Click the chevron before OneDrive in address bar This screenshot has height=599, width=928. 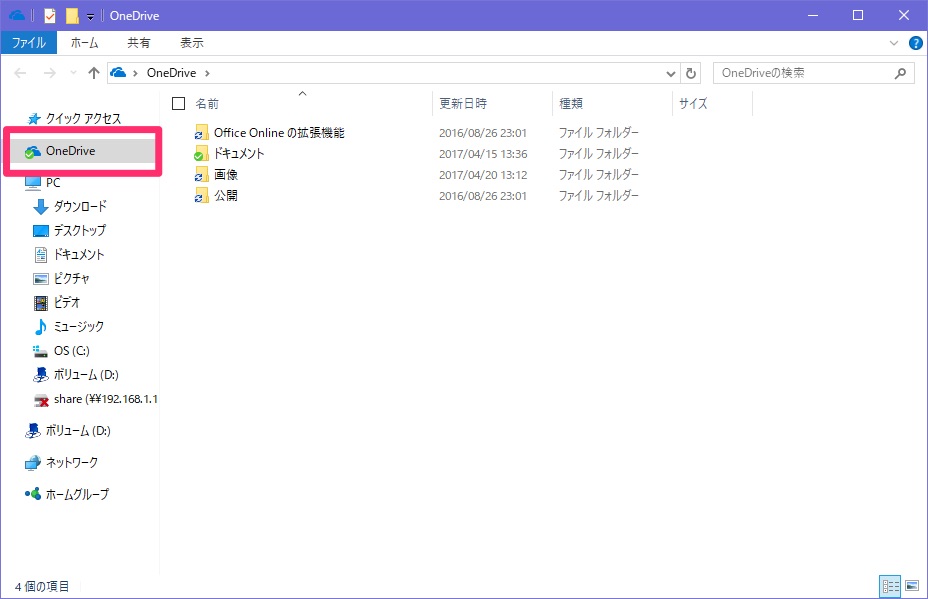pos(136,73)
